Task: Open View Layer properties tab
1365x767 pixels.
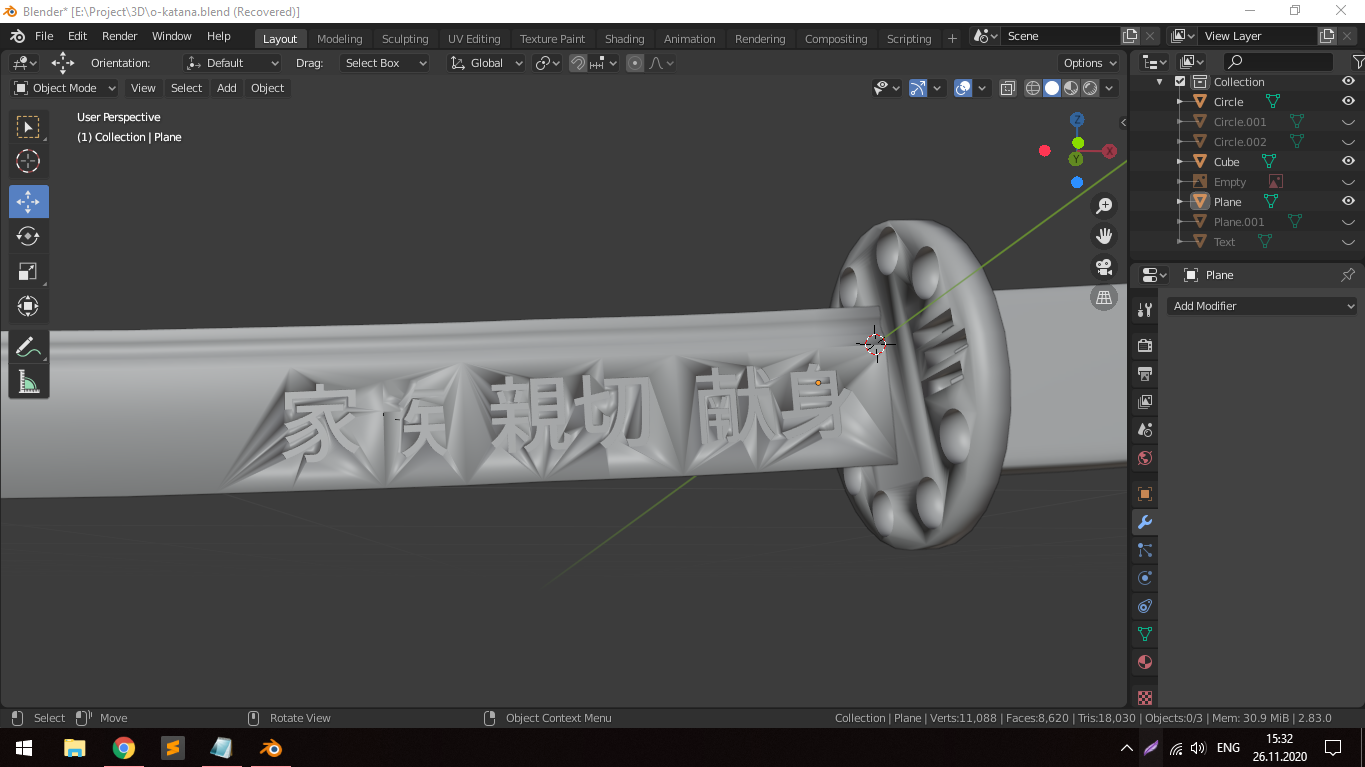Action: click(x=1145, y=402)
